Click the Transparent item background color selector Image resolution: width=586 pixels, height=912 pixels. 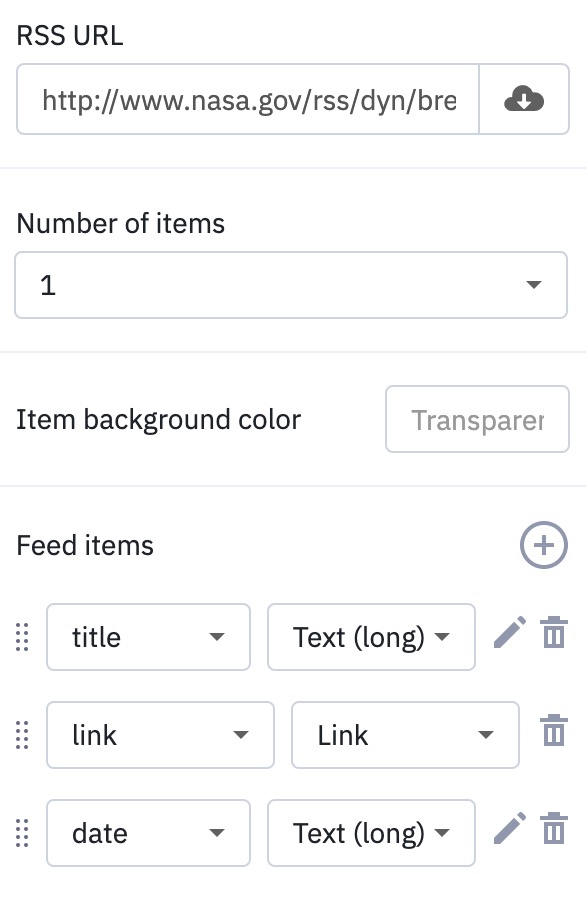coord(477,419)
